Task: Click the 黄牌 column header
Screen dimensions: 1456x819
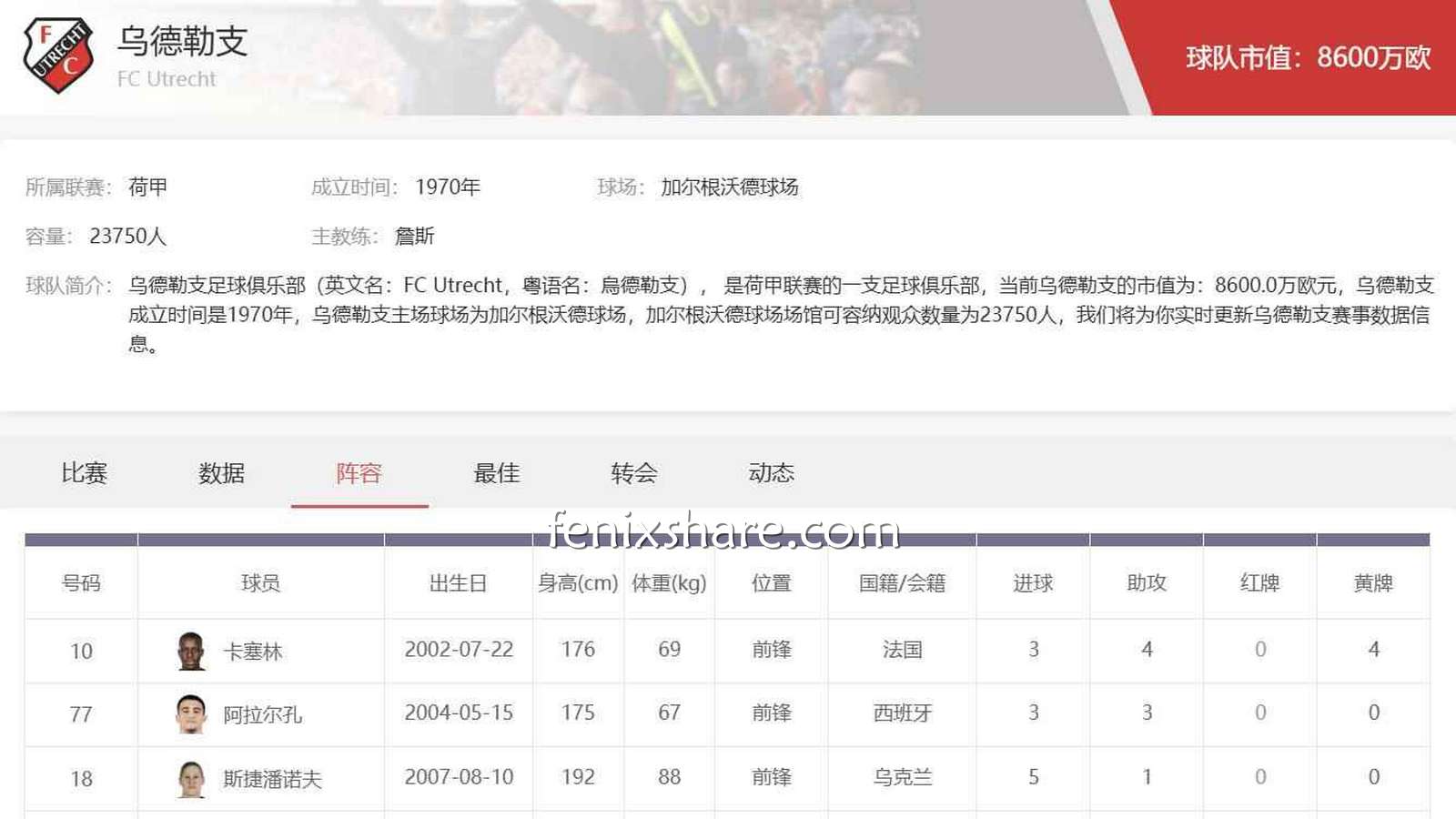Action: tap(1373, 583)
